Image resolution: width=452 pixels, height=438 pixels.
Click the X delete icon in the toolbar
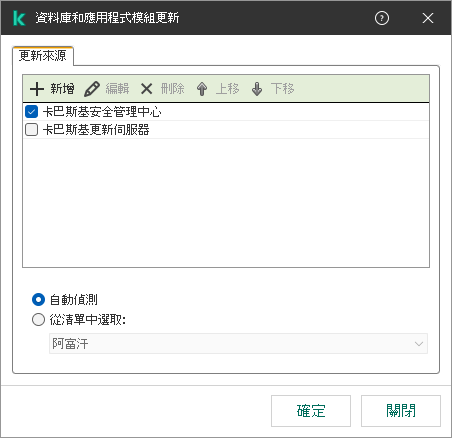tap(146, 89)
